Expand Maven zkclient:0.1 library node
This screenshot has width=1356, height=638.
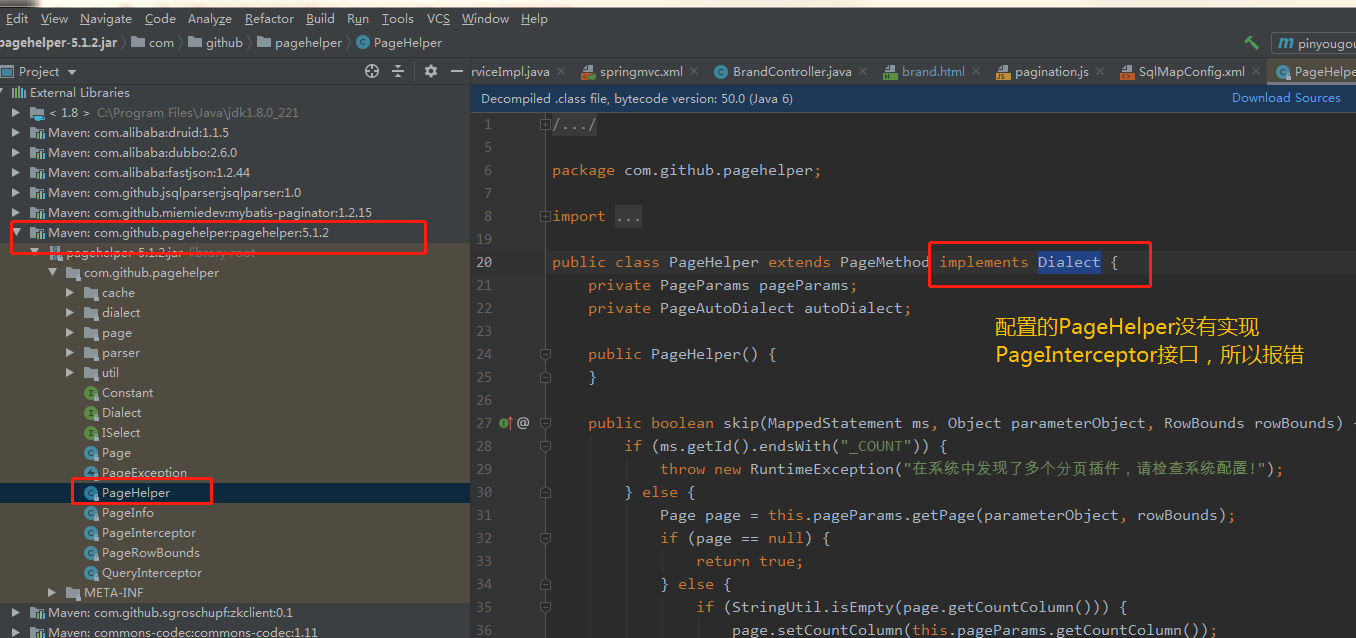(16, 613)
